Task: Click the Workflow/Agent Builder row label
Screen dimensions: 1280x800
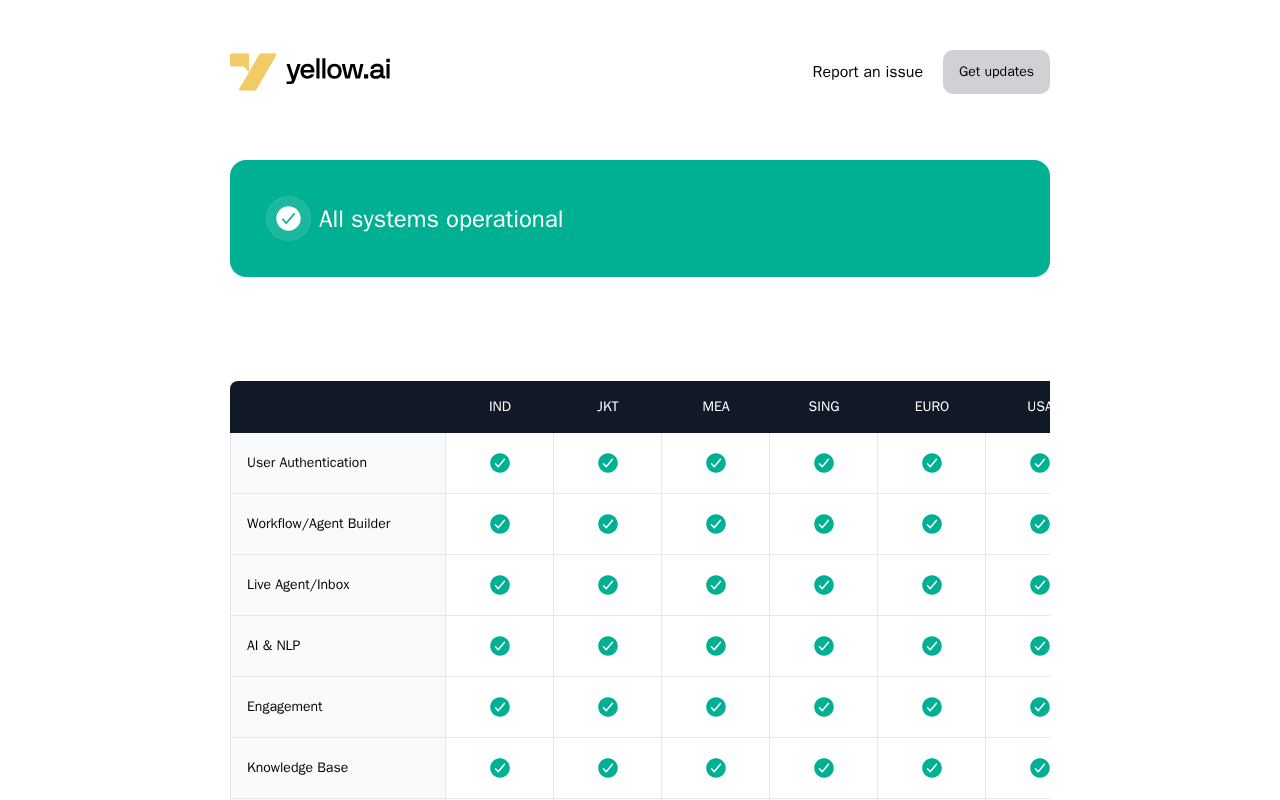Action: [x=319, y=524]
